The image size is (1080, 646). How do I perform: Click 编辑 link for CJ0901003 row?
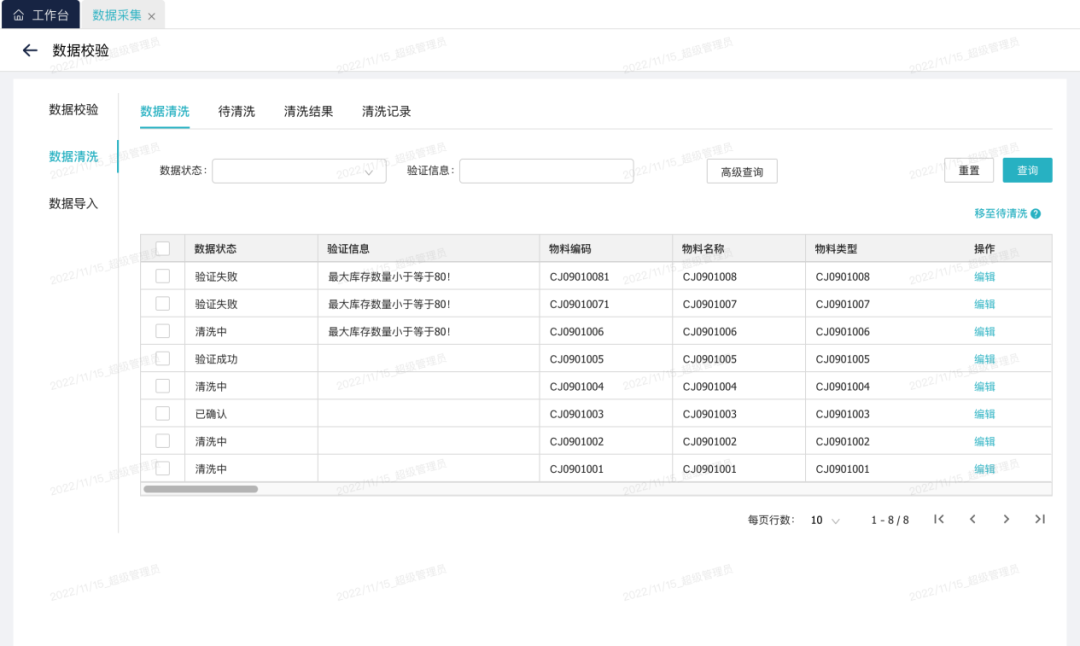pyautogui.click(x=984, y=414)
